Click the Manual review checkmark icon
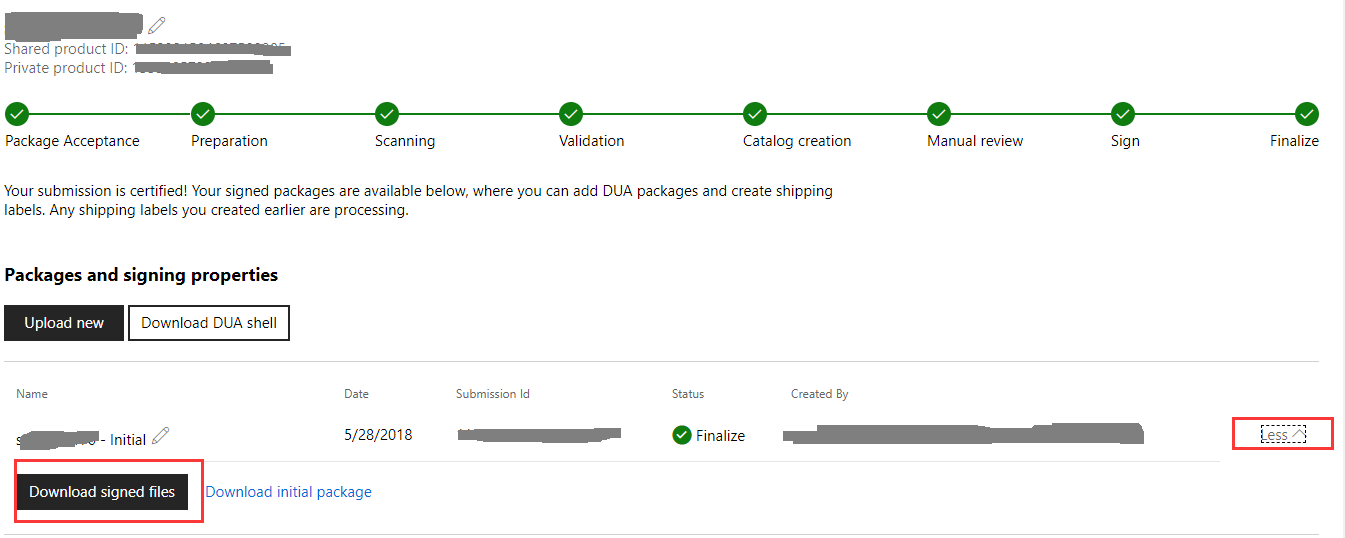Screen dimensions: 1345x538 click(x=939, y=114)
